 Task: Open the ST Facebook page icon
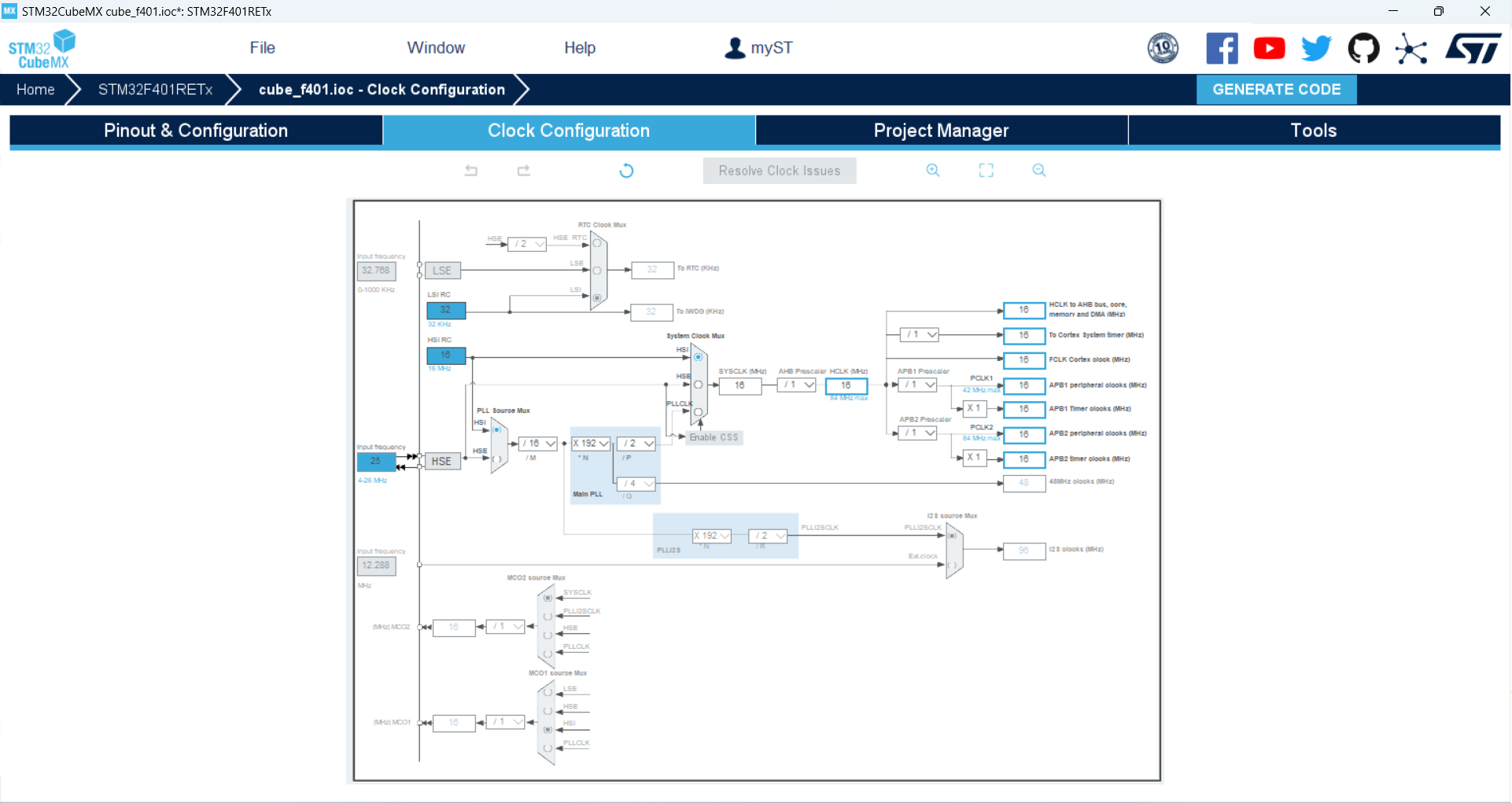coord(1222,49)
